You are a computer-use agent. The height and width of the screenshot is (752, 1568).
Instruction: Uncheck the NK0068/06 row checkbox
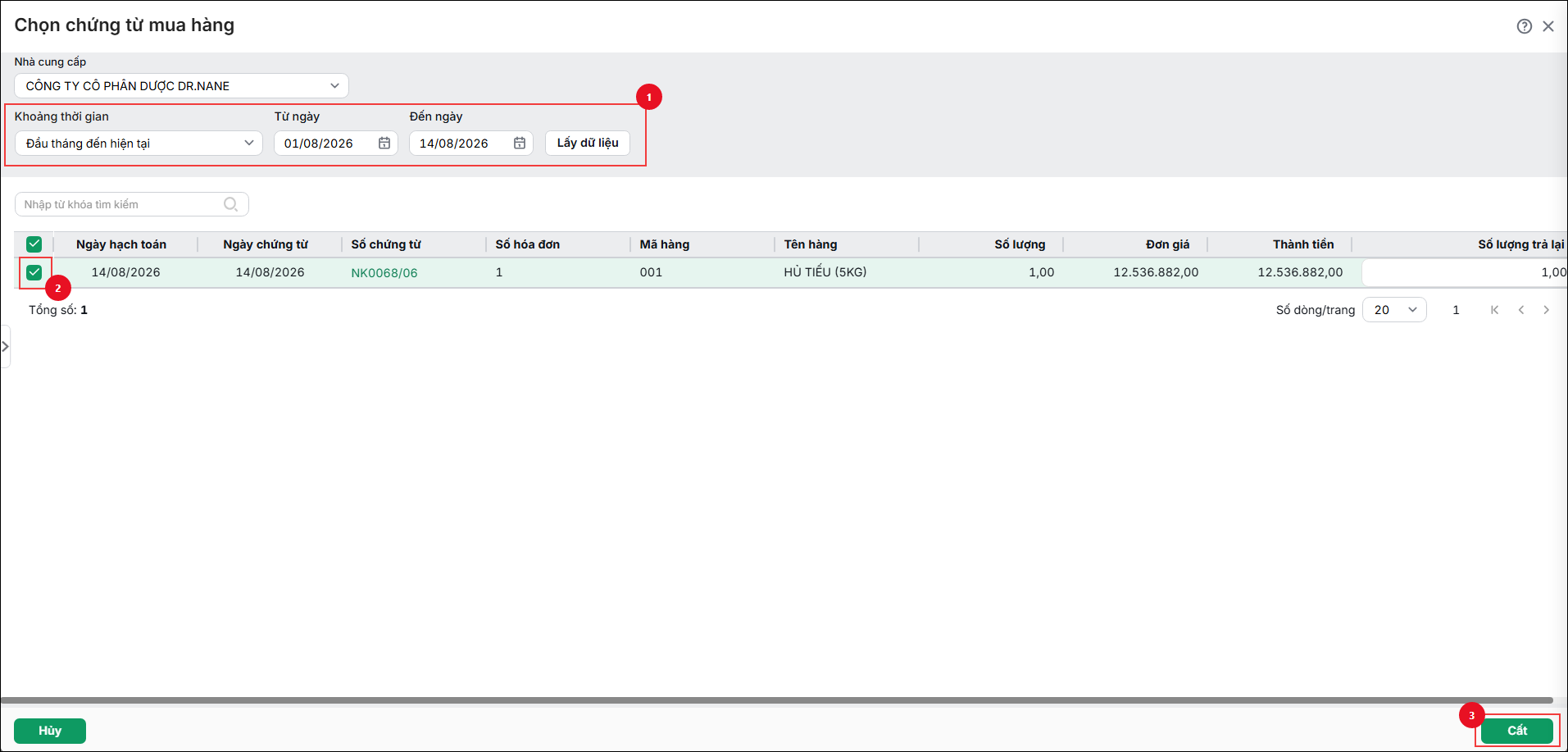click(x=34, y=272)
